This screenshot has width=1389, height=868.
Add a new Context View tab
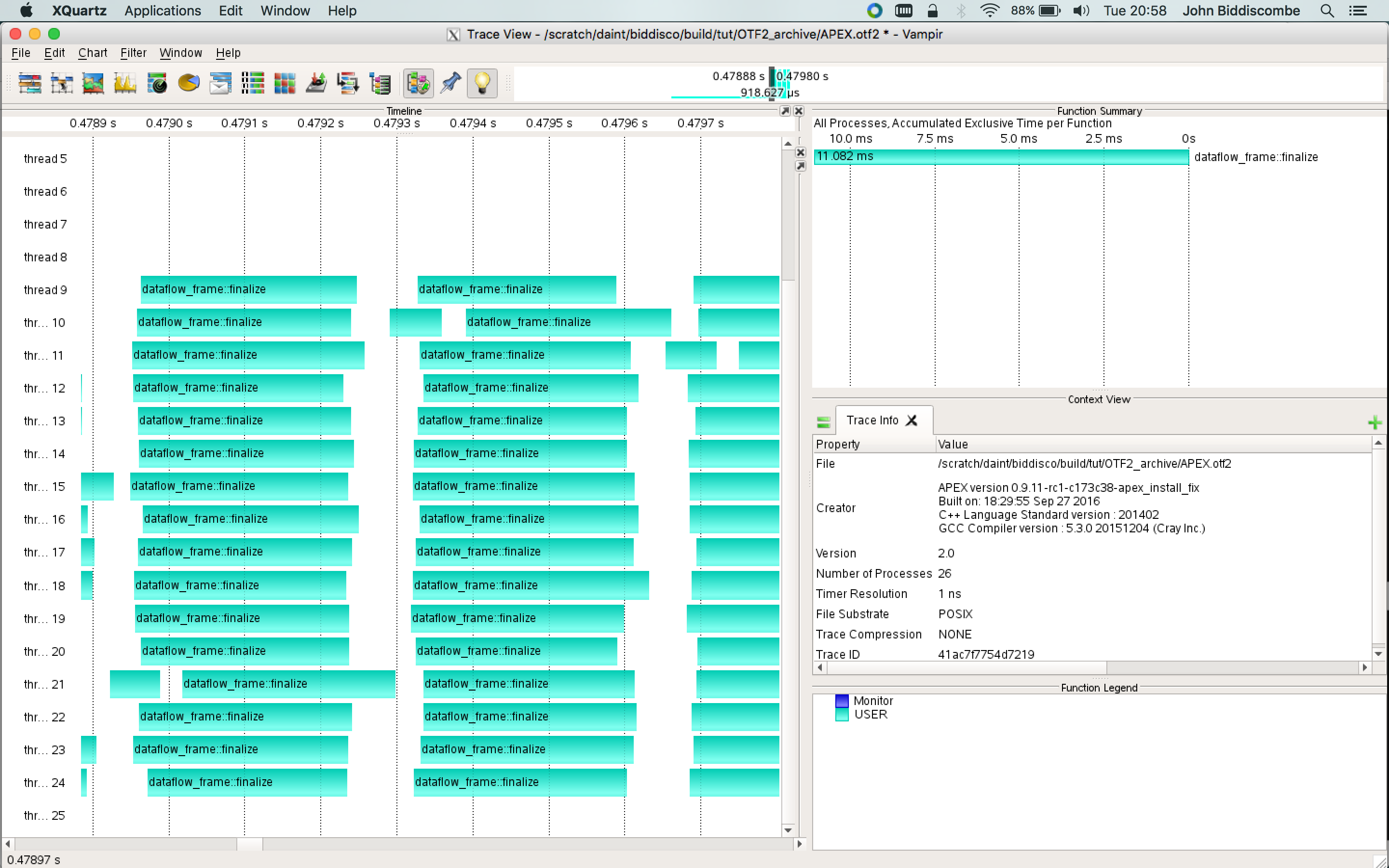tap(1375, 422)
